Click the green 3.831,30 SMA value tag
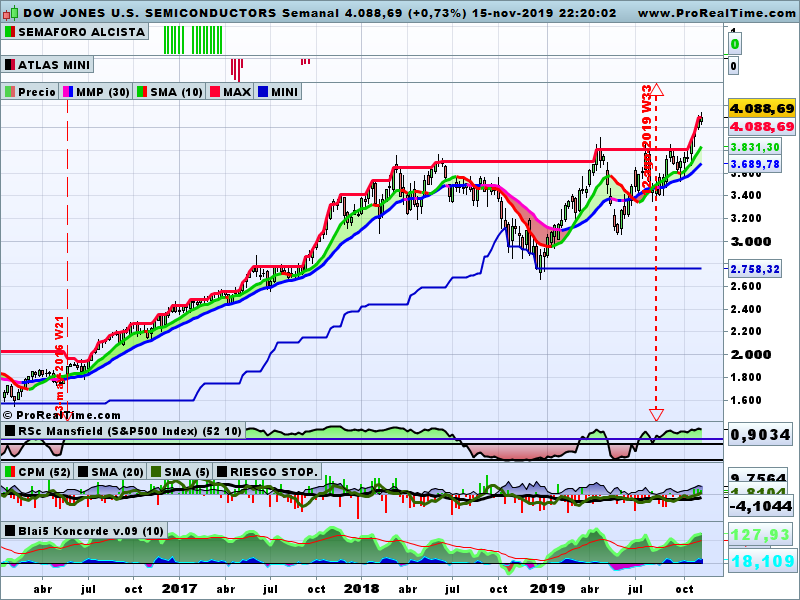Viewport: 800px width, 600px height. point(755,147)
